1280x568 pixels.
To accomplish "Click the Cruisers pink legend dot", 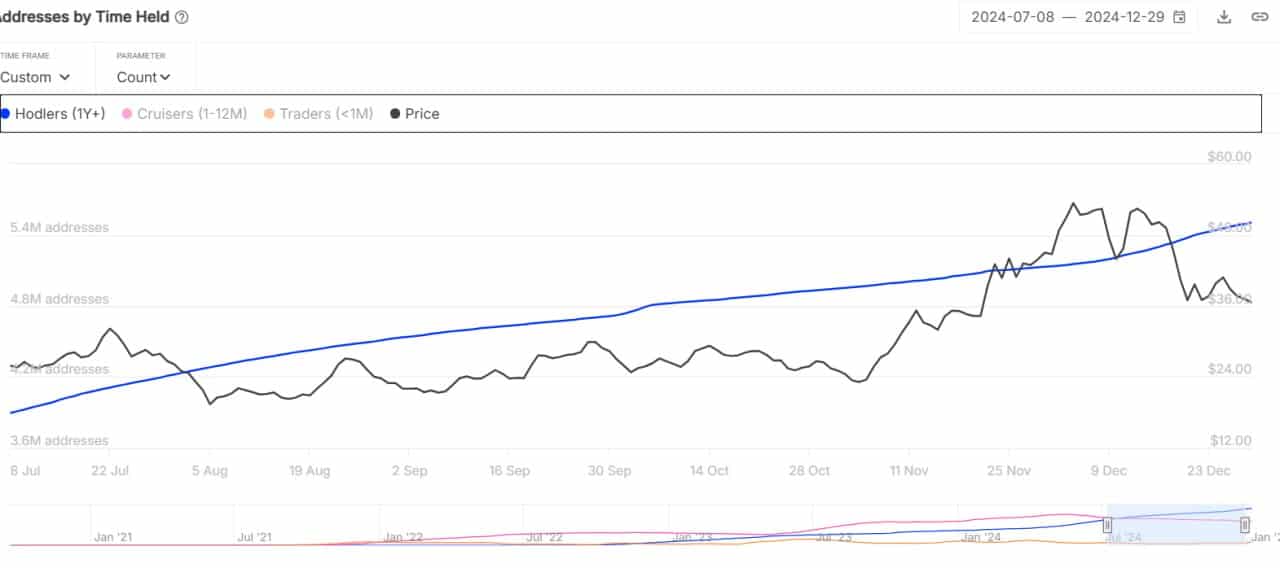I will coord(127,114).
